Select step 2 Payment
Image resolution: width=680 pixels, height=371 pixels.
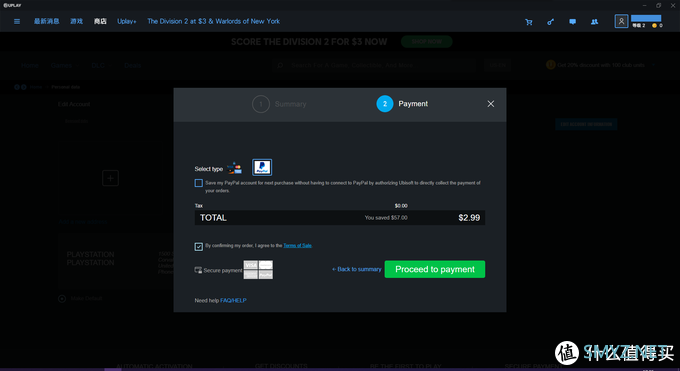coord(402,104)
